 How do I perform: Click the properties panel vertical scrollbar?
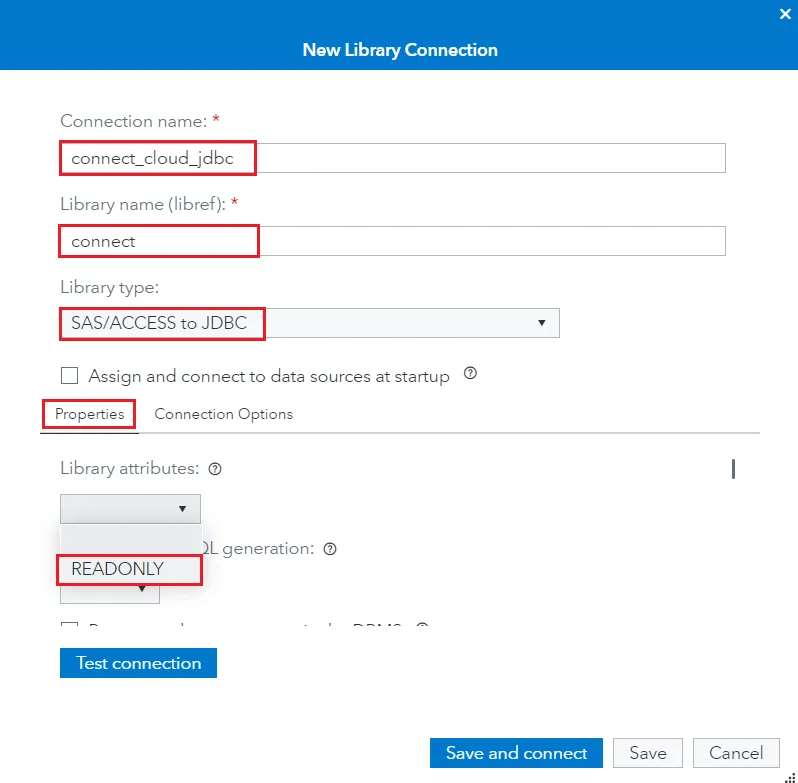point(734,468)
